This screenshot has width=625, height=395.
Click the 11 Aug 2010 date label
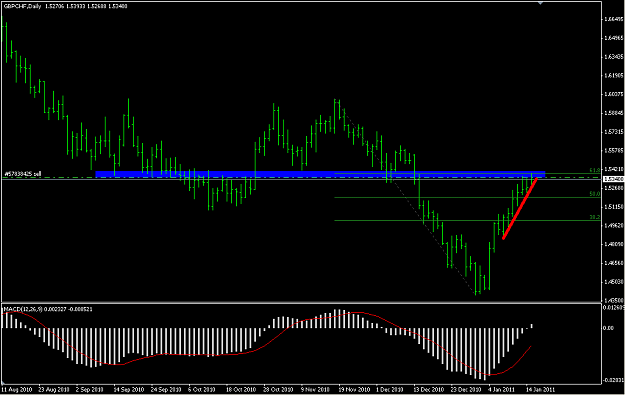tap(17, 389)
